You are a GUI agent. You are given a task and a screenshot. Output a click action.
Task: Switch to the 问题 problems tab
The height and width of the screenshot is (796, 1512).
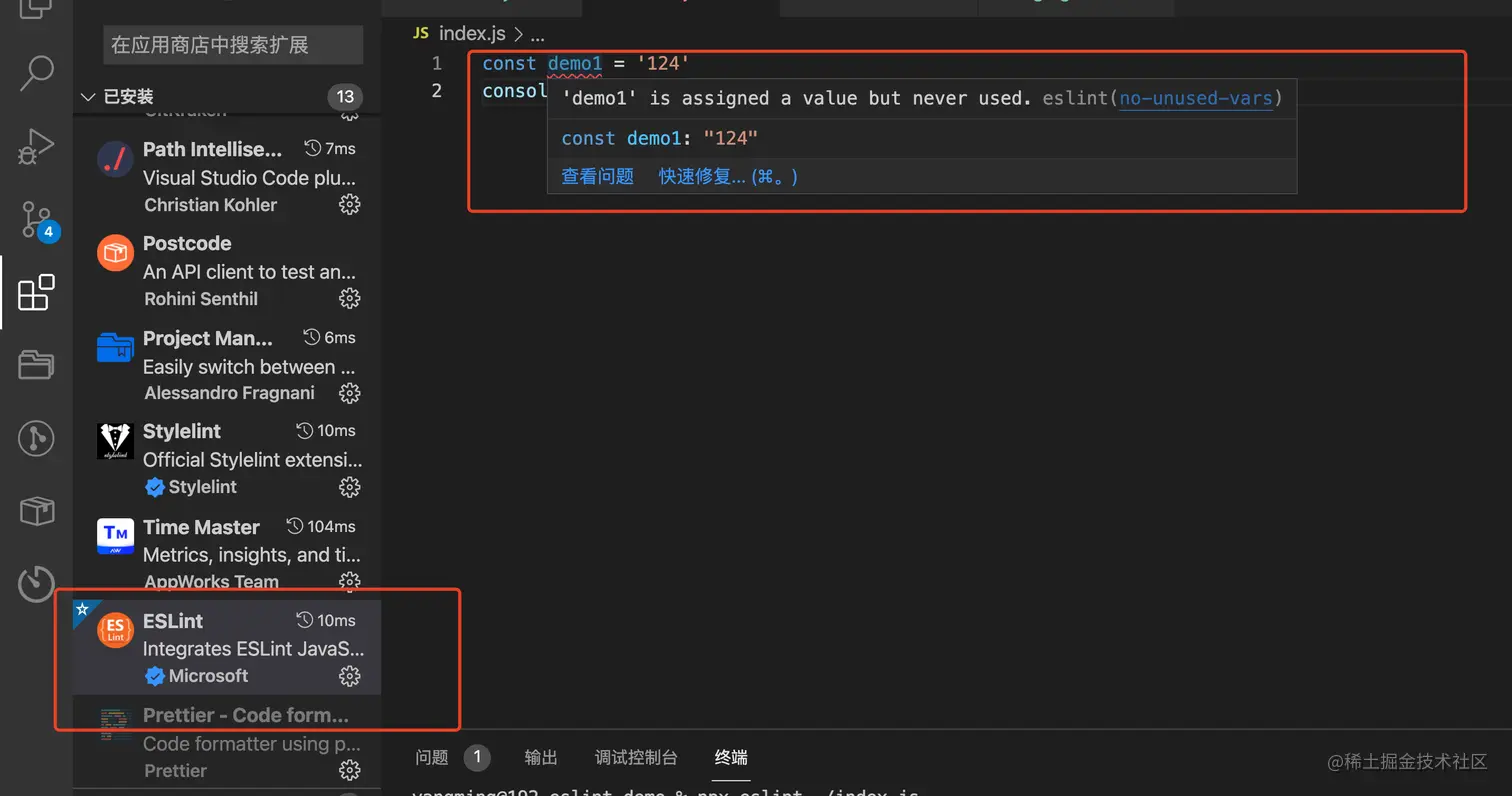point(432,757)
